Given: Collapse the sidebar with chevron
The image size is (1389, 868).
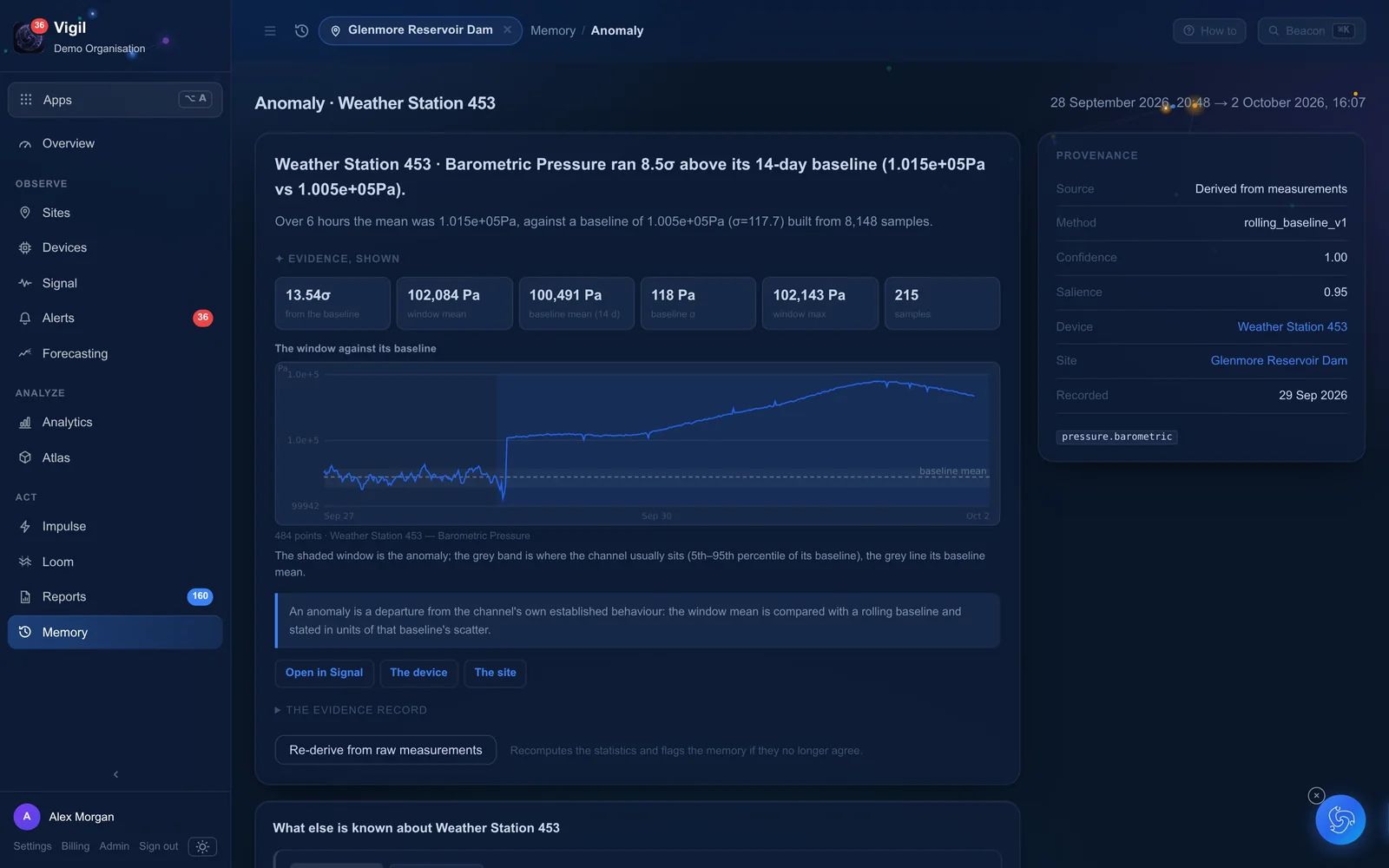Looking at the screenshot, I should [115, 774].
